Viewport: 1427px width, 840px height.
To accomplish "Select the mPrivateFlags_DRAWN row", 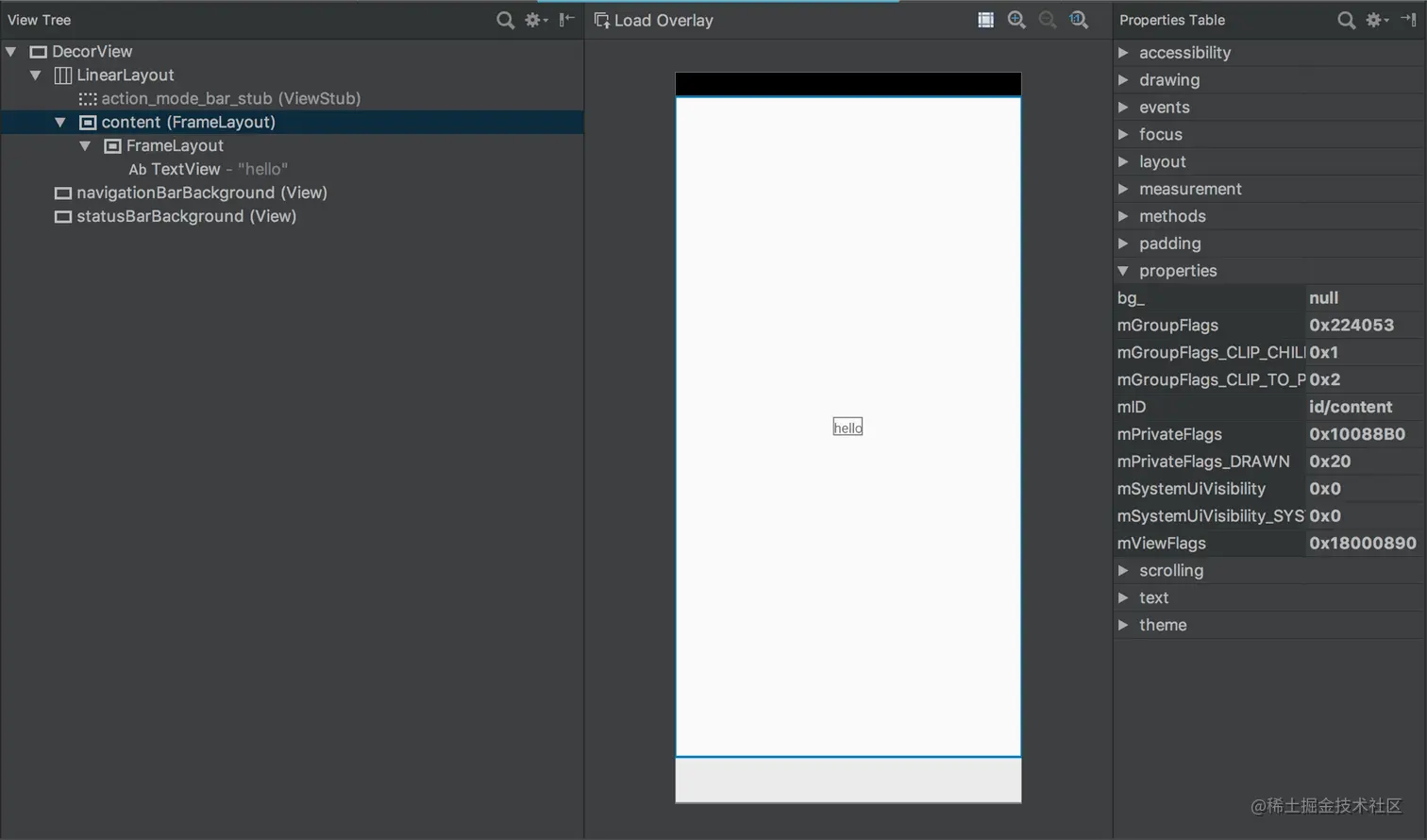I will click(x=1269, y=462).
